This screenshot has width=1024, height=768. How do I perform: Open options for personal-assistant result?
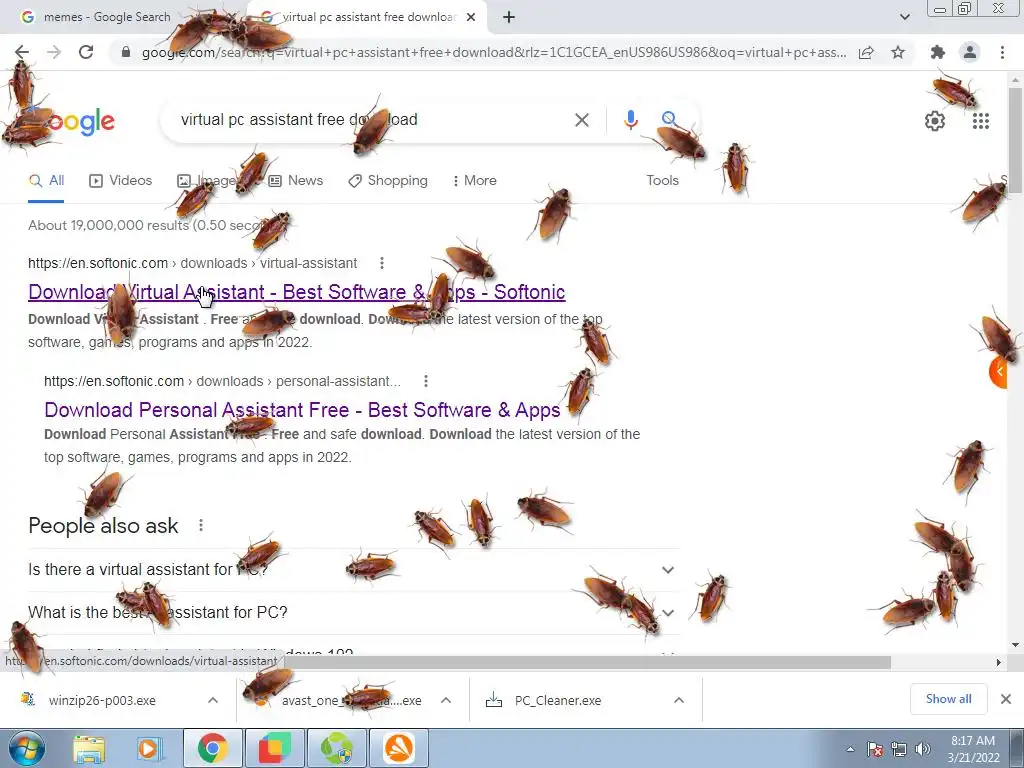click(x=426, y=381)
